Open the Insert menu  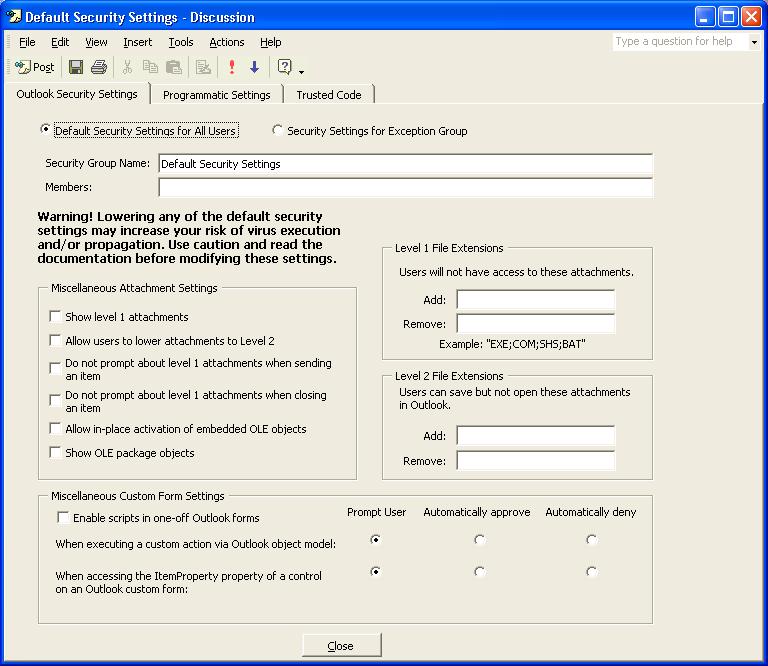point(138,42)
